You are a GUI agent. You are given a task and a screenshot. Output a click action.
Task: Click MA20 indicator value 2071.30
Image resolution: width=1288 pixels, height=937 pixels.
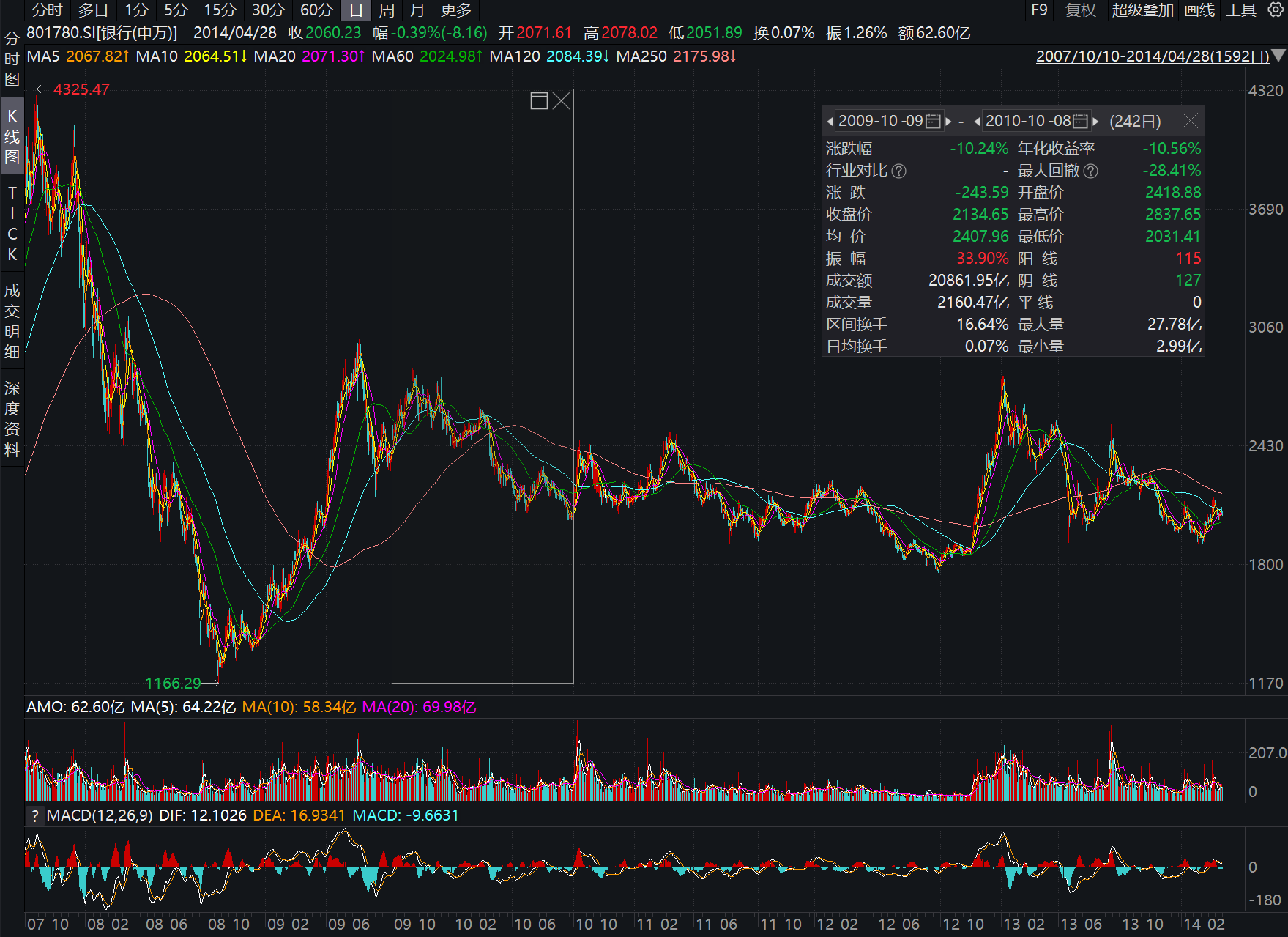click(333, 56)
